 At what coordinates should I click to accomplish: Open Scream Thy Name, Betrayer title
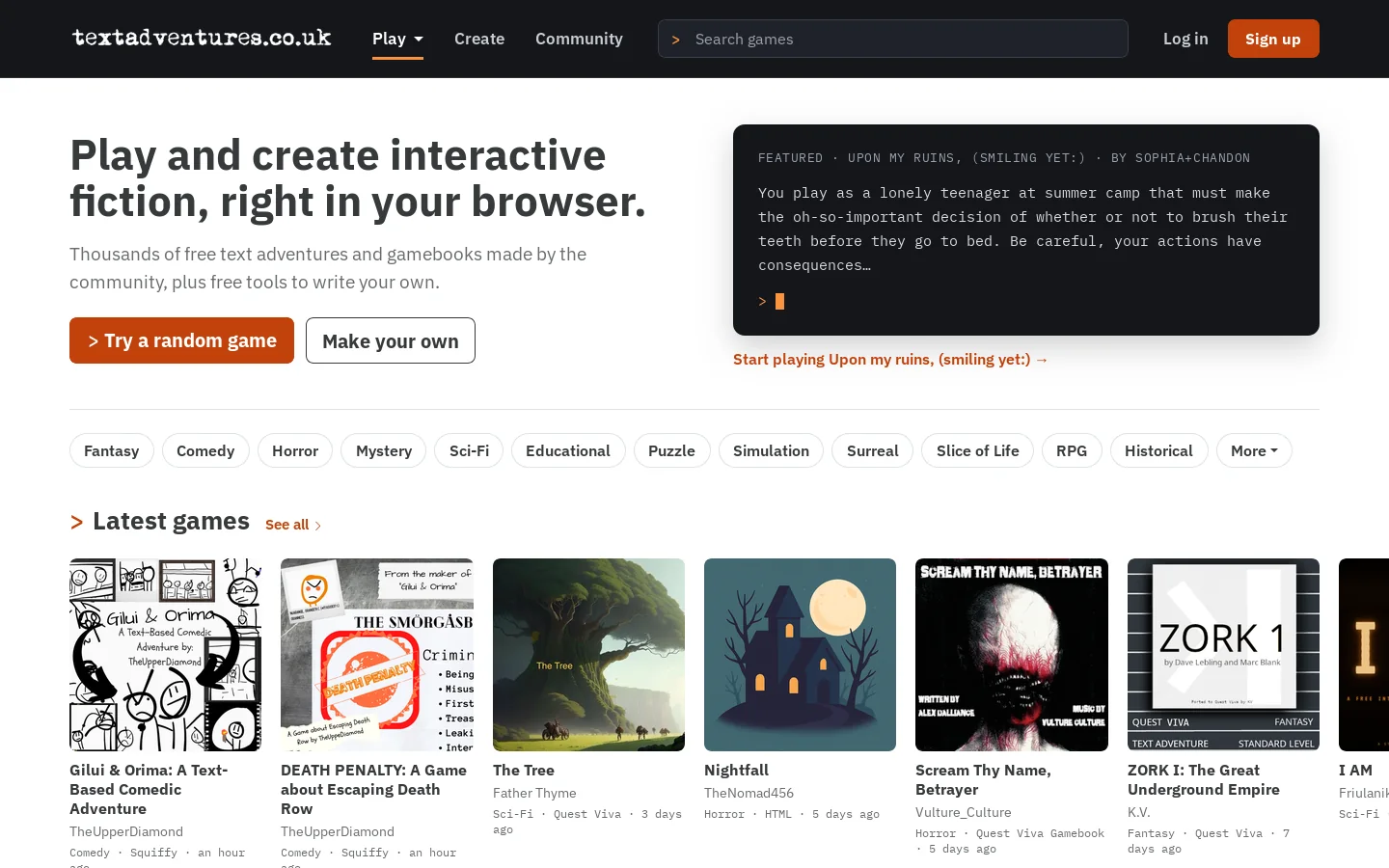tap(983, 779)
